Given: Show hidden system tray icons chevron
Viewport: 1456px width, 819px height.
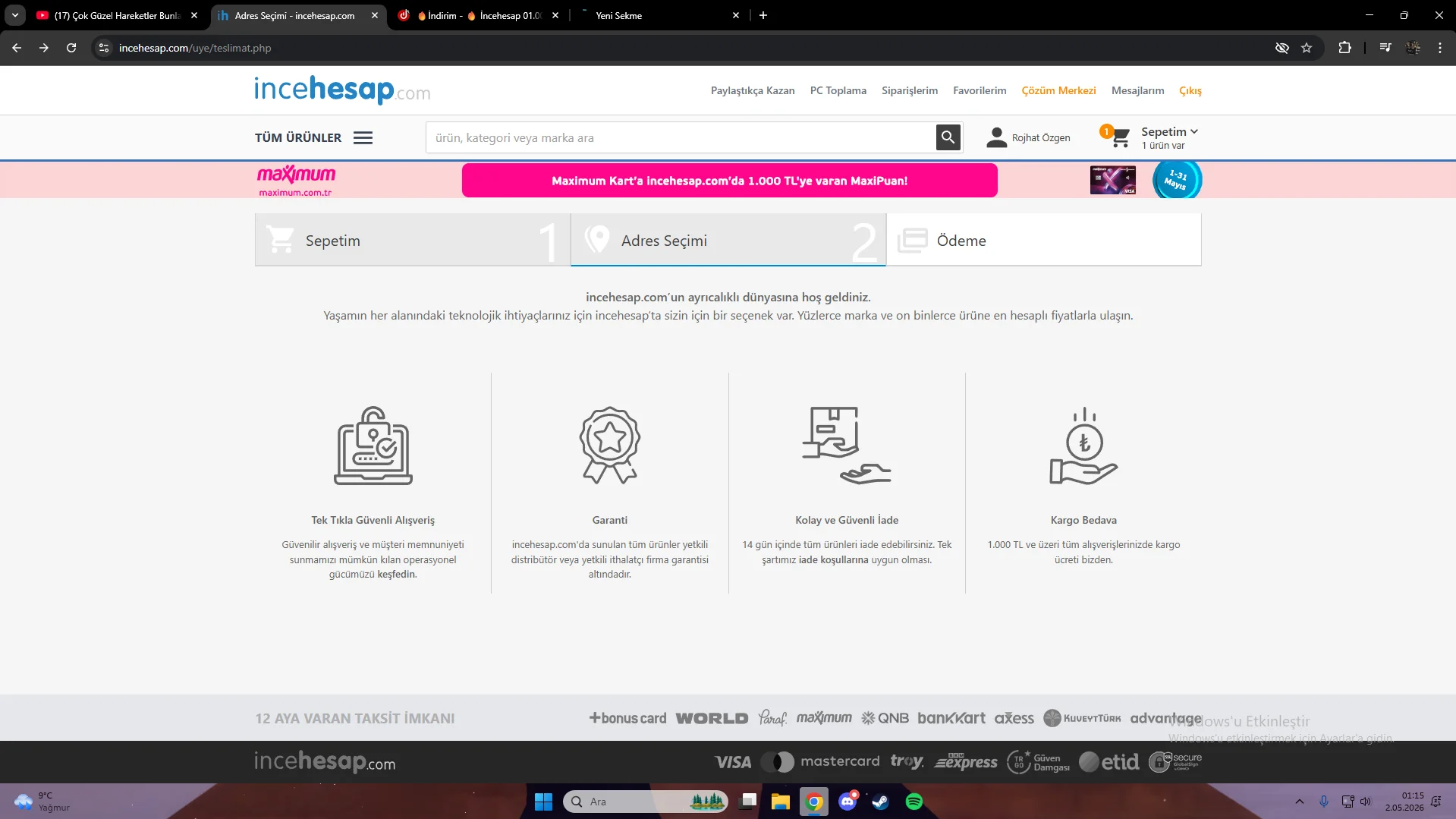Looking at the screenshot, I should (x=1300, y=802).
